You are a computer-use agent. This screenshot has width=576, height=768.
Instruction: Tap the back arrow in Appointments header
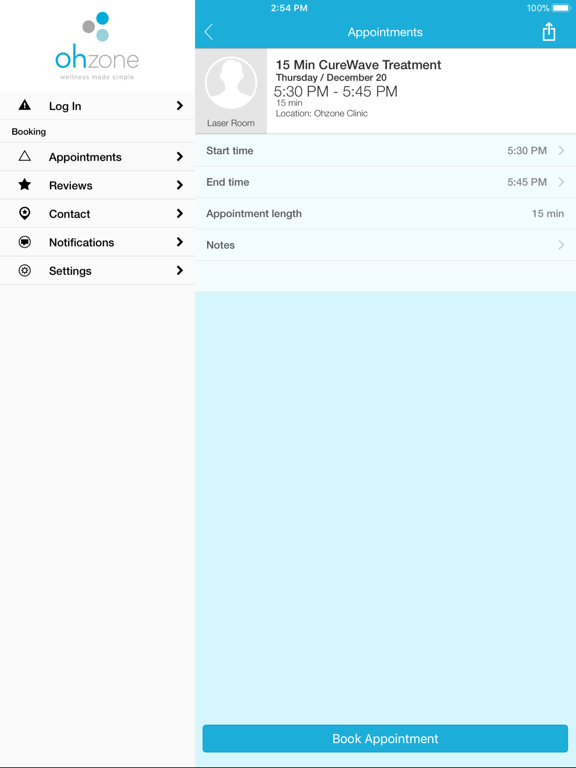coord(209,32)
